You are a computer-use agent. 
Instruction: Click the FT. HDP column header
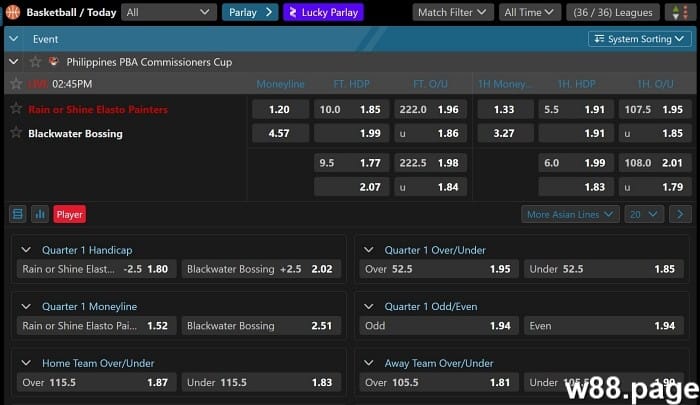point(351,84)
